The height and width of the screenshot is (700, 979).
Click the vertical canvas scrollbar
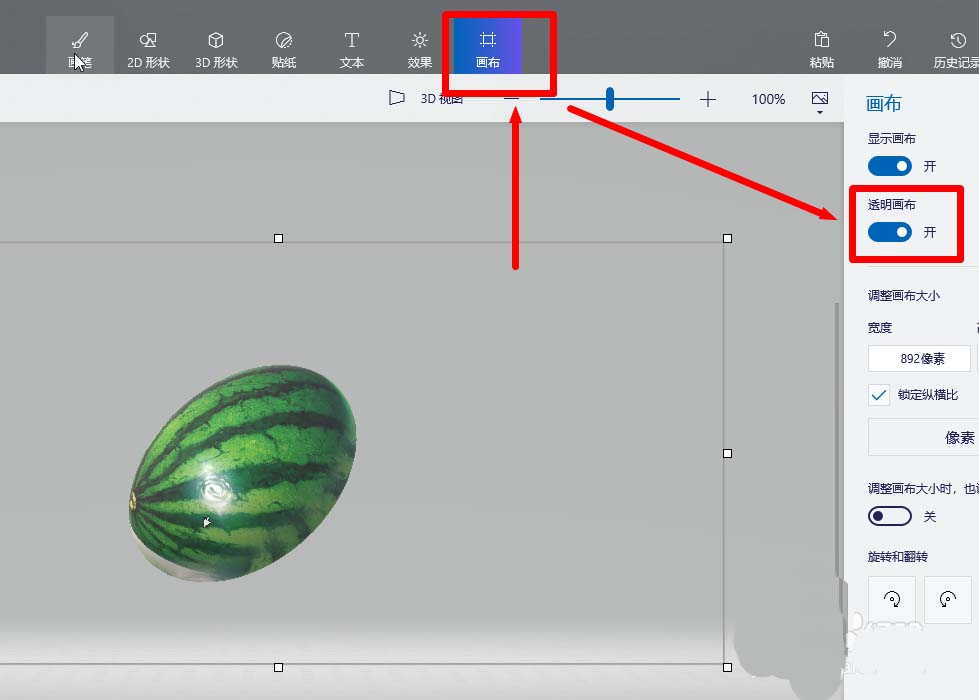[837, 440]
